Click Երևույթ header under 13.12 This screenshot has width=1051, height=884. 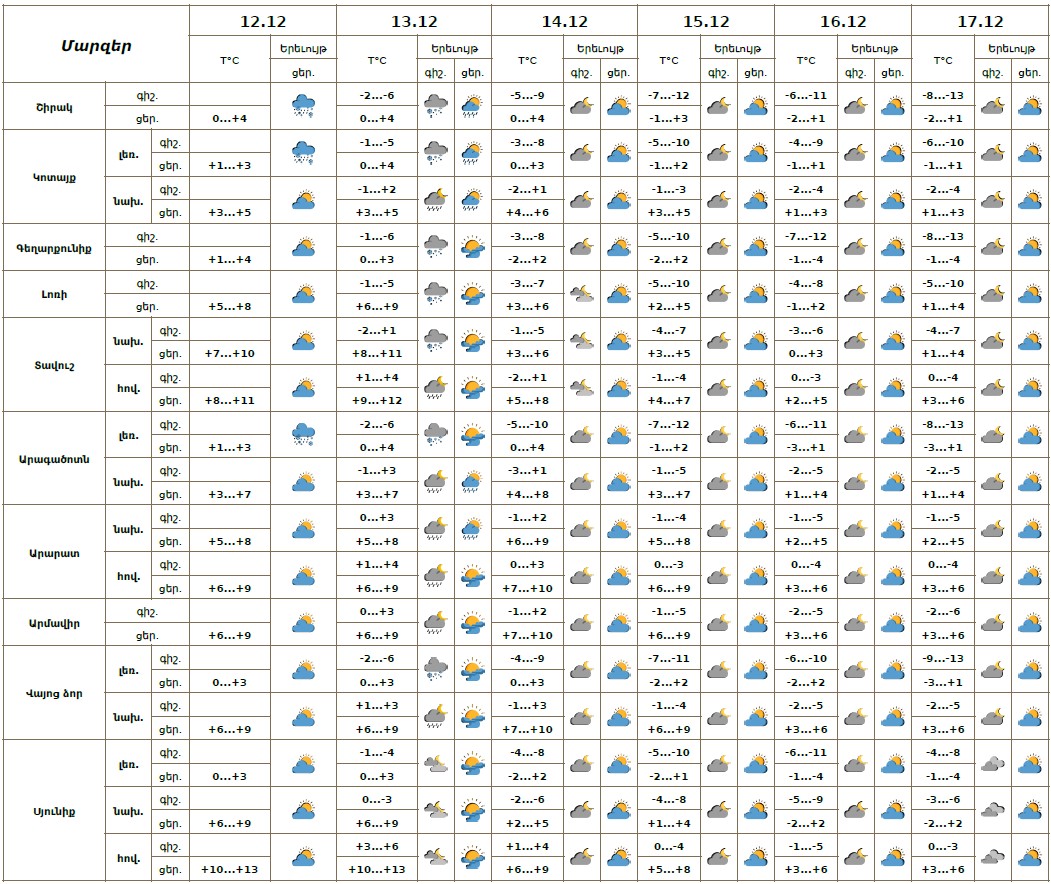coord(455,47)
